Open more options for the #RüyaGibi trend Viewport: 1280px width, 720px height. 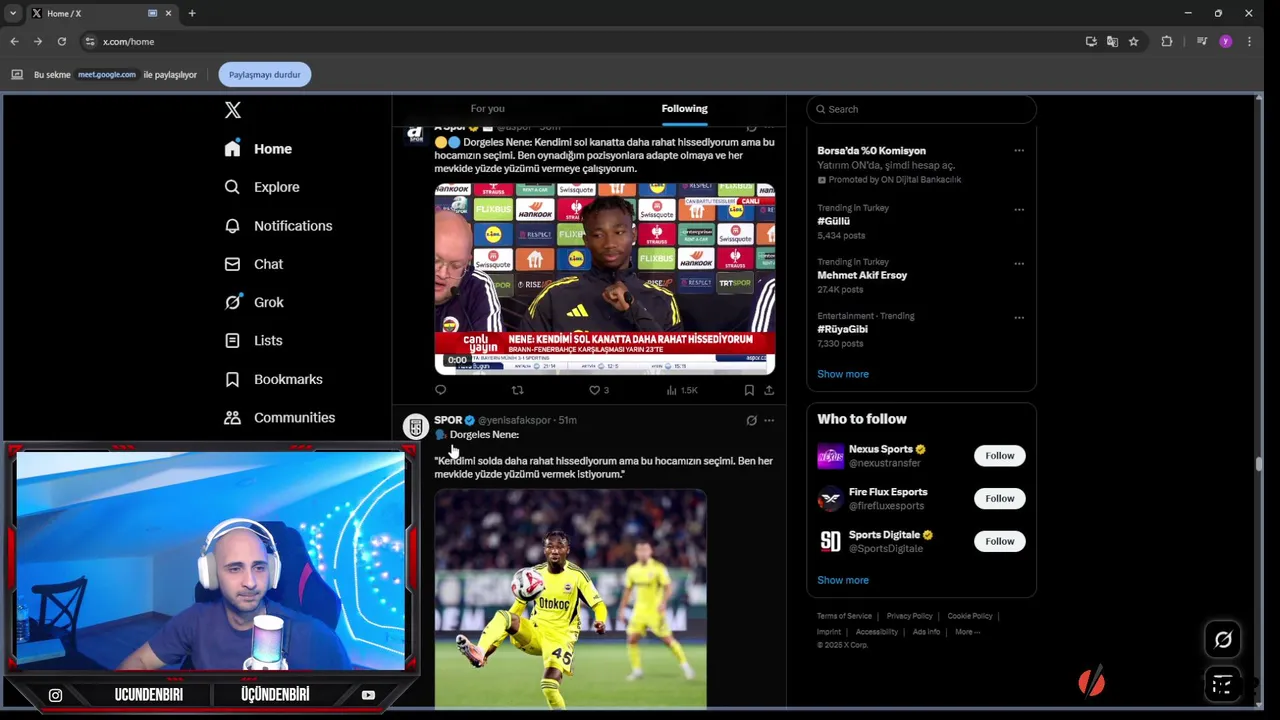click(1019, 318)
